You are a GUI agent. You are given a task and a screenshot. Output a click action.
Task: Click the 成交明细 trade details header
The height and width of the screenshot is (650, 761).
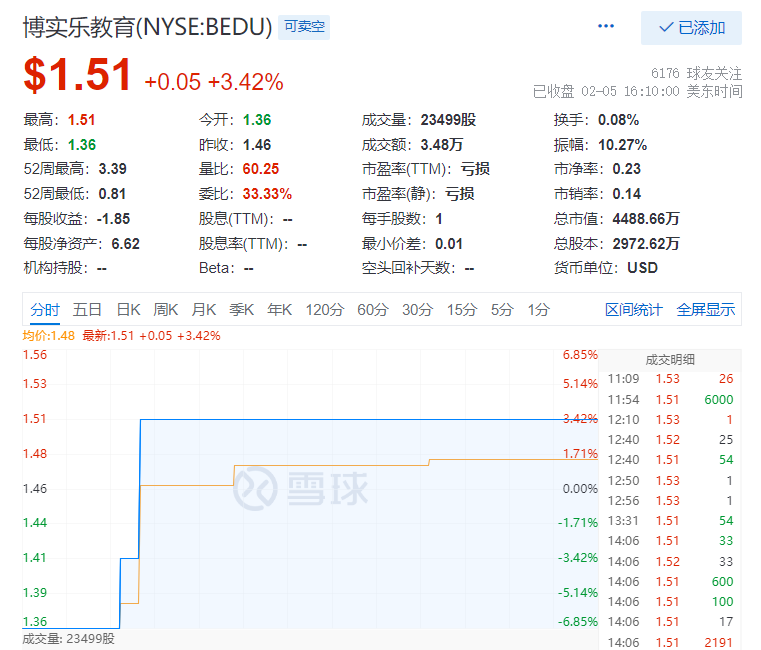coord(670,360)
